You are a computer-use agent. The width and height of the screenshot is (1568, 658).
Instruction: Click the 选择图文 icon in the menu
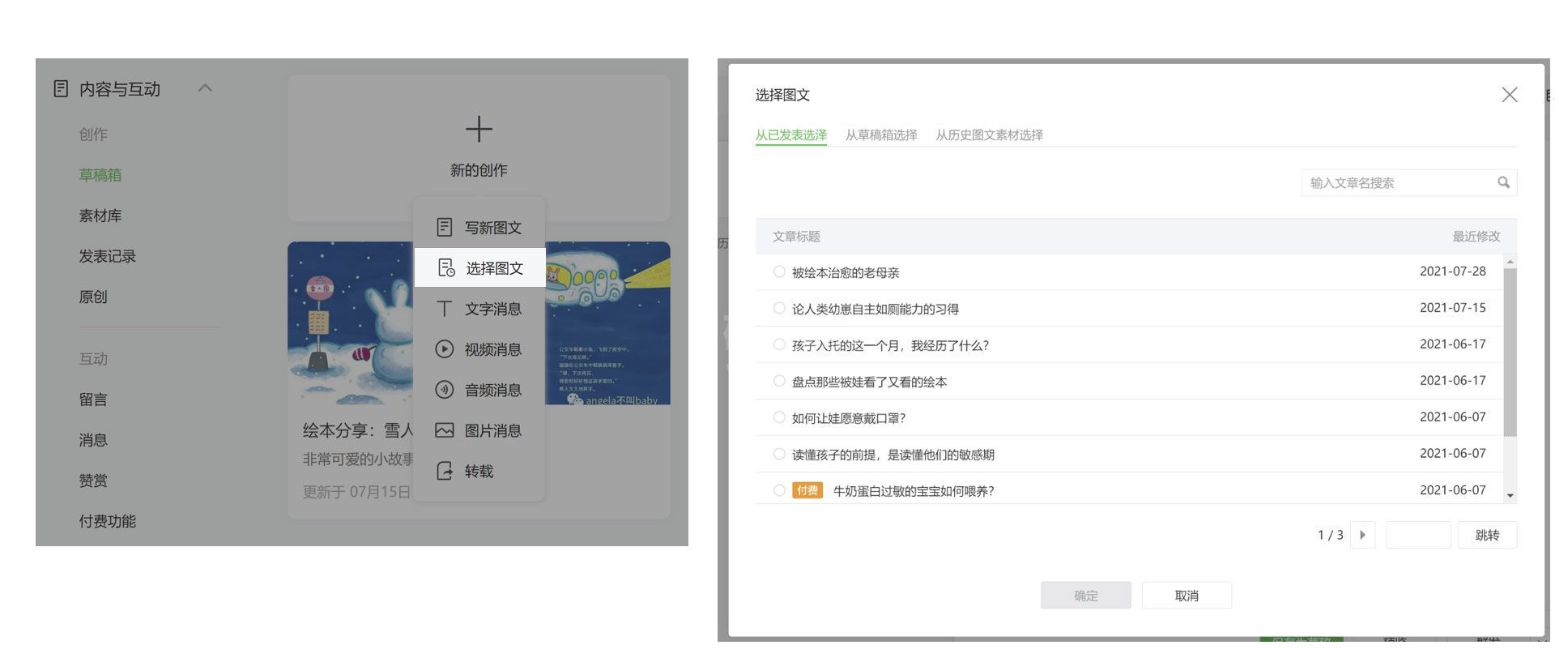coord(446,267)
